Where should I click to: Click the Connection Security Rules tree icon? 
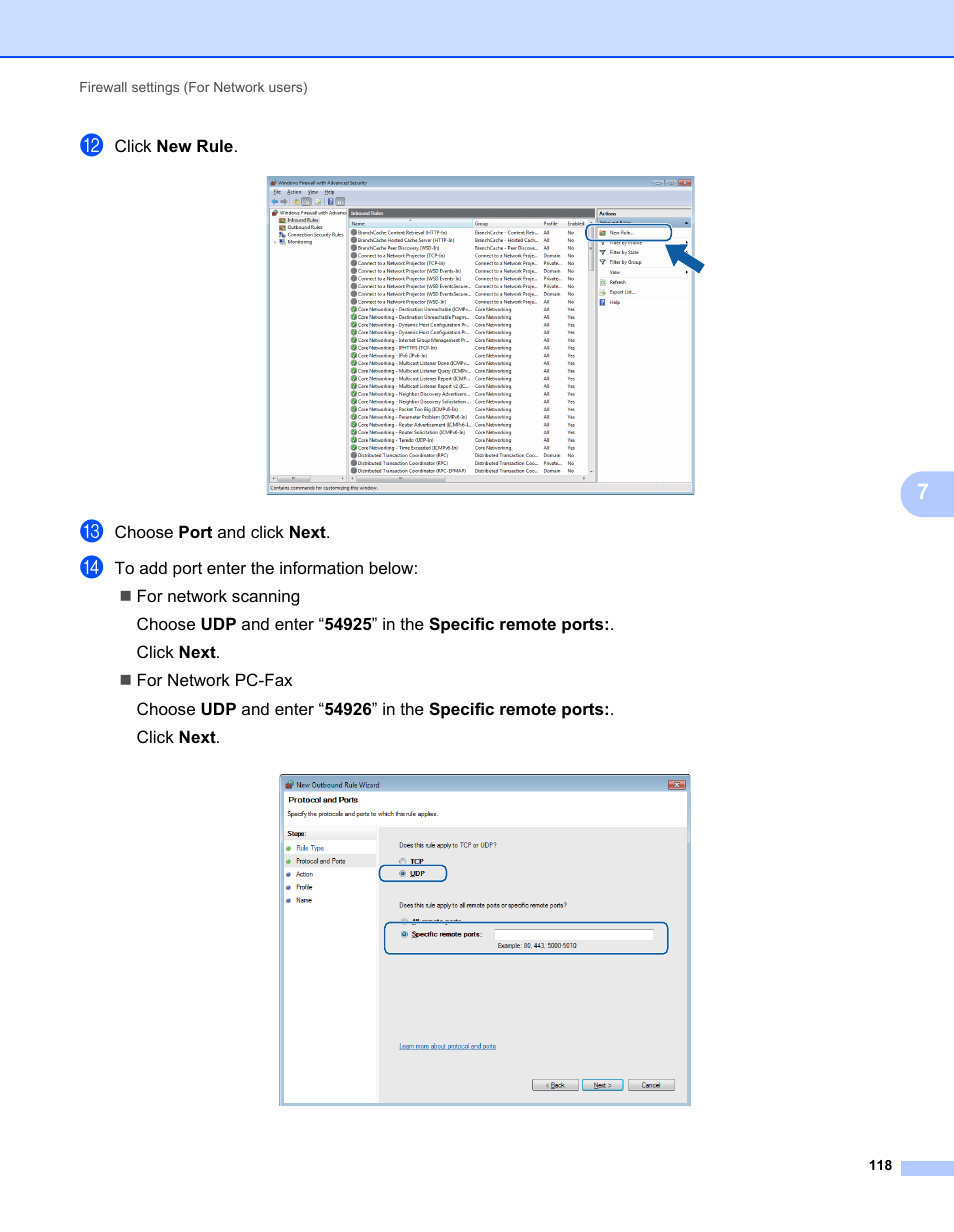coord(282,235)
